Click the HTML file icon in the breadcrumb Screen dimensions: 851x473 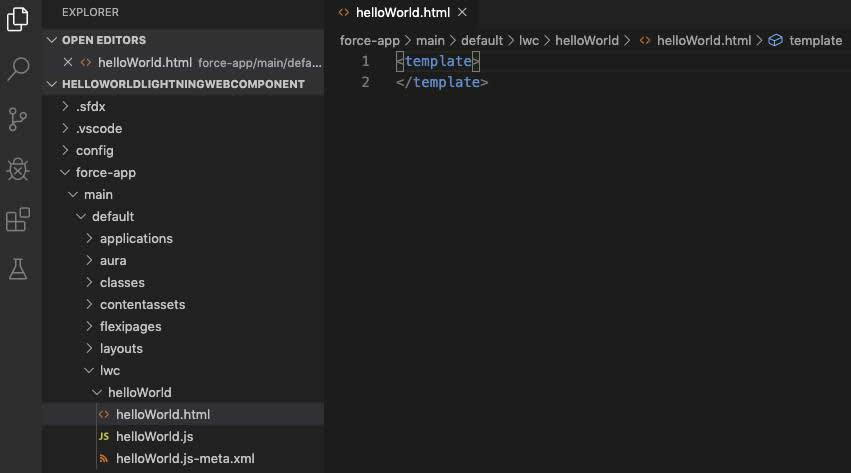(645, 41)
